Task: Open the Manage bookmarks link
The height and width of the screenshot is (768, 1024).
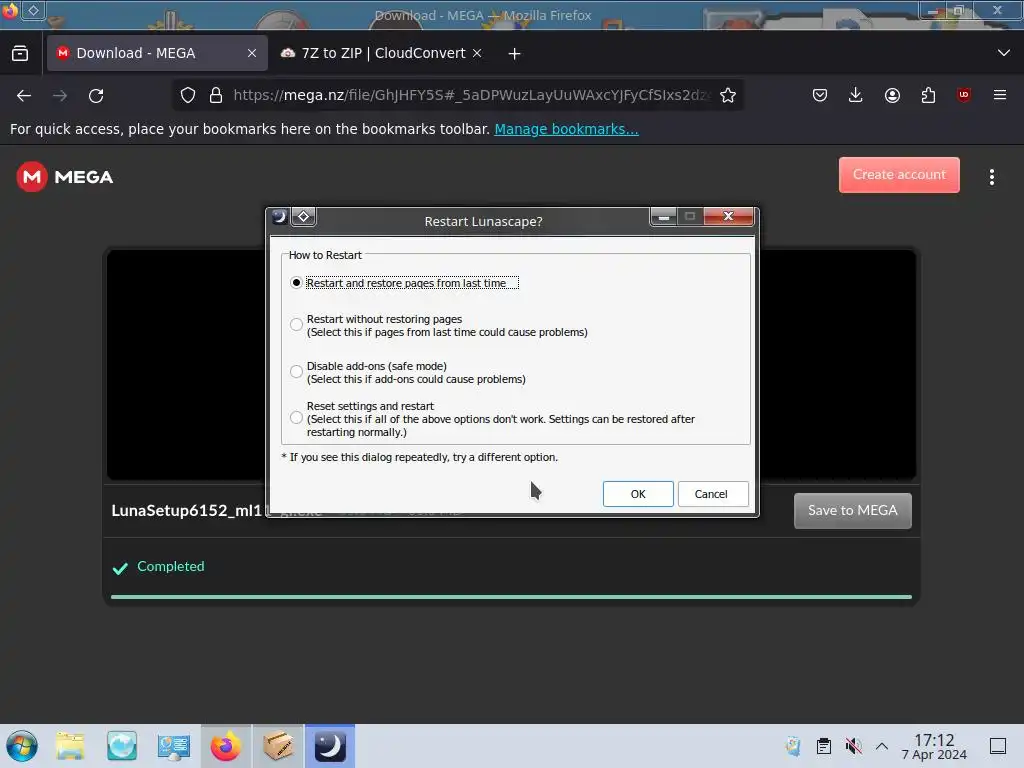Action: [x=566, y=129]
